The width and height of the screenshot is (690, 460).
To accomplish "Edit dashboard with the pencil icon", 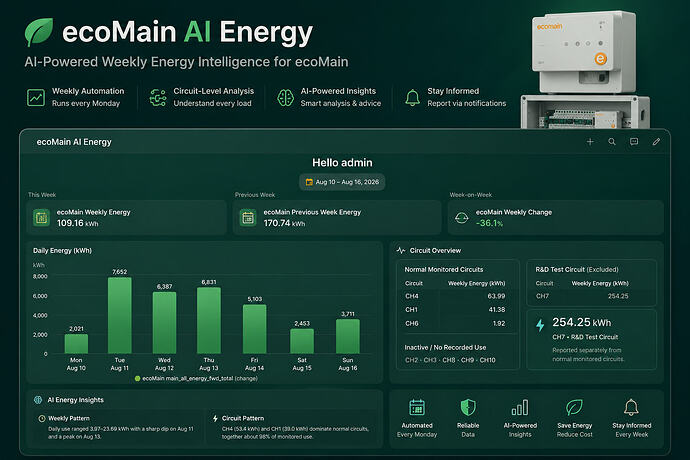I will tap(656, 142).
